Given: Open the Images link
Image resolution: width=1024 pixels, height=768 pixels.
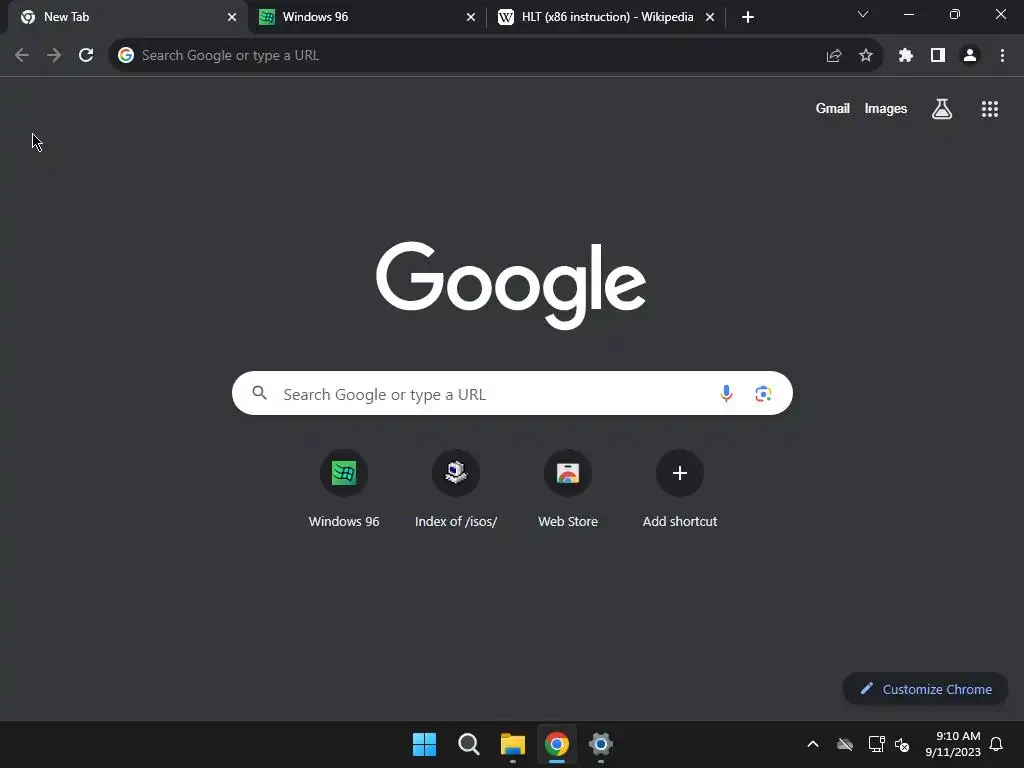Looking at the screenshot, I should point(886,109).
